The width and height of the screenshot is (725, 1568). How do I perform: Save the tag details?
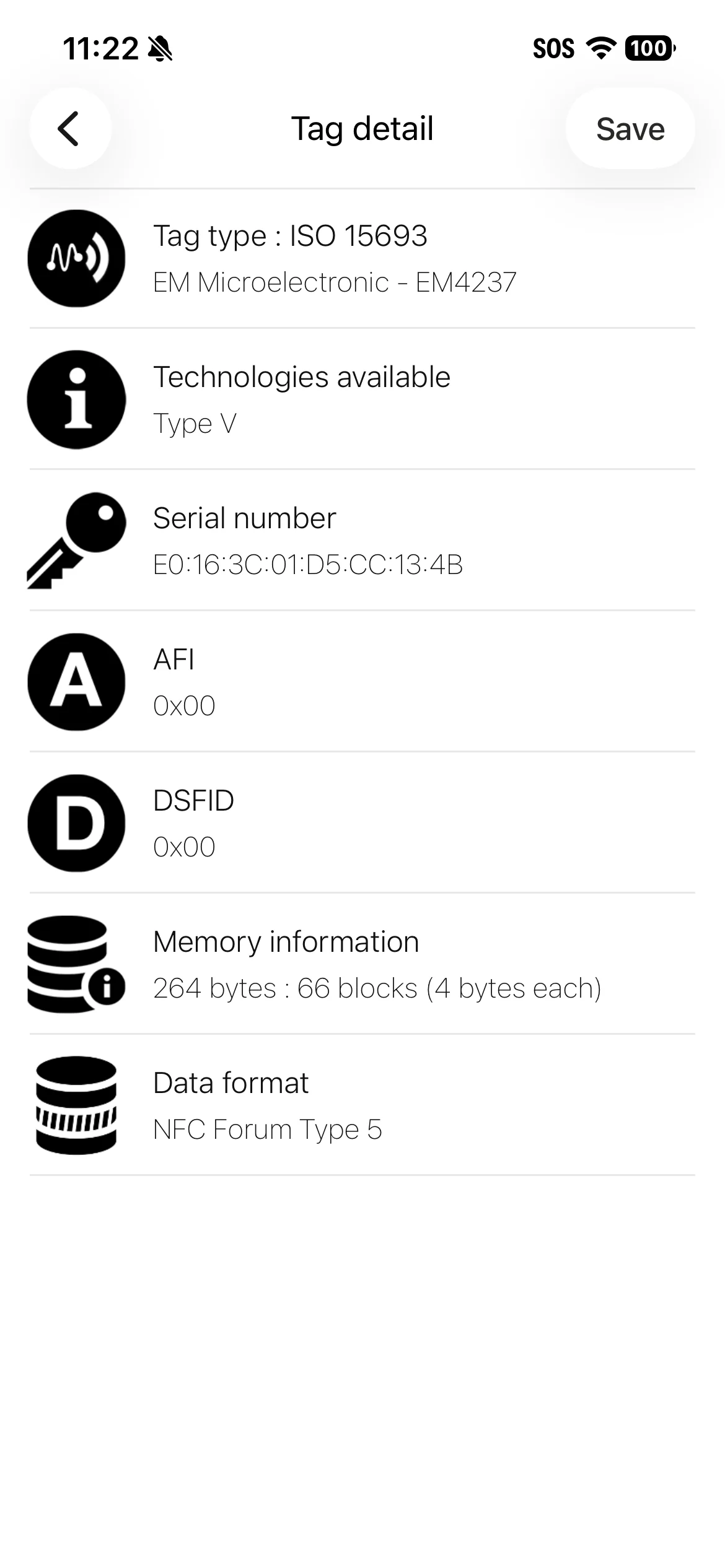click(630, 129)
